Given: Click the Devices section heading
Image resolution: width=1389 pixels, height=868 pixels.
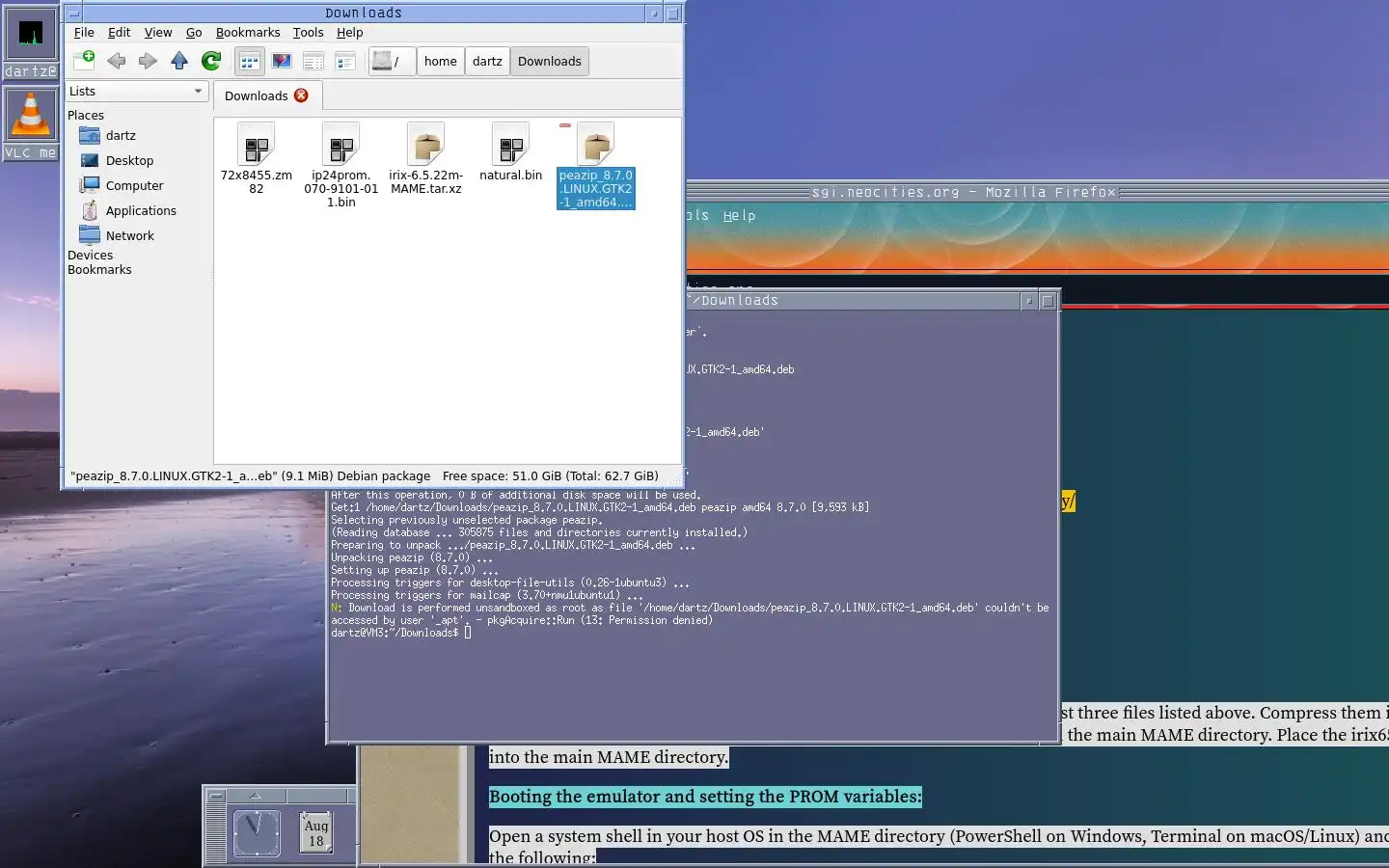Looking at the screenshot, I should [x=90, y=255].
